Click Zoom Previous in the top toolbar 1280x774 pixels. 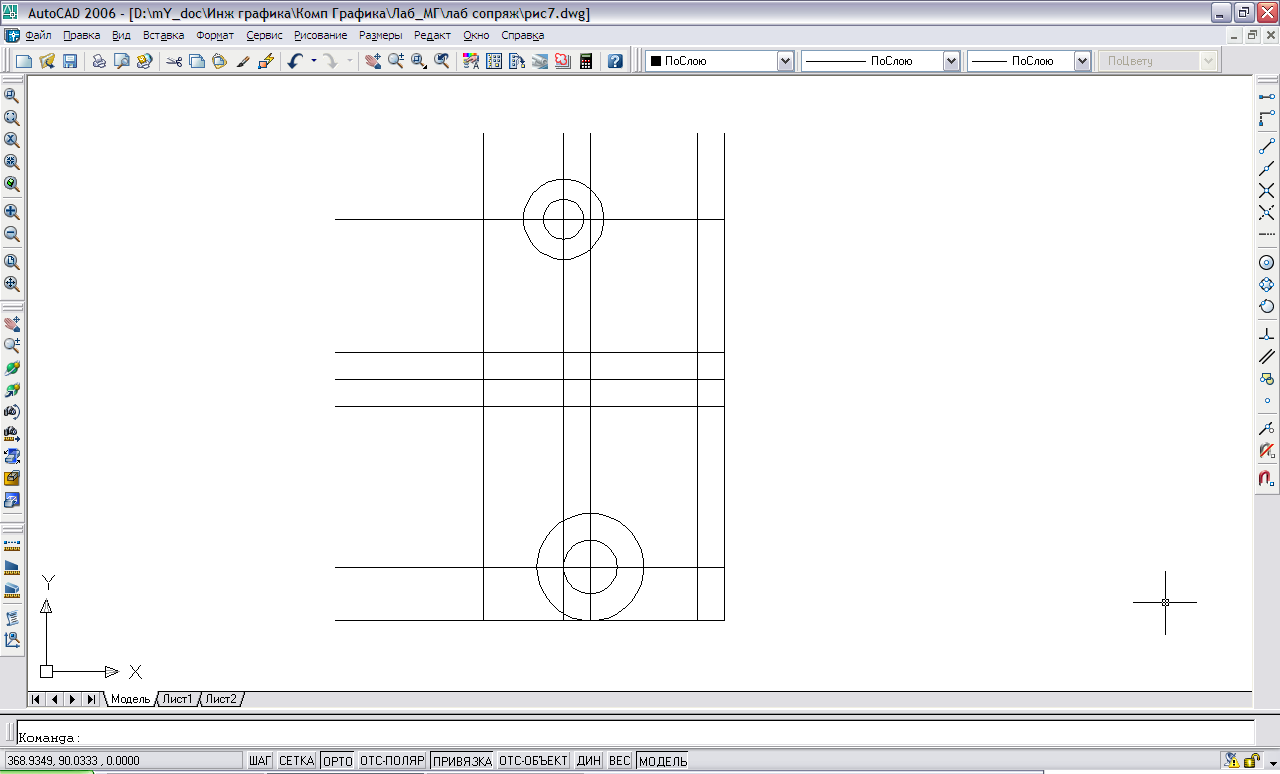(442, 61)
